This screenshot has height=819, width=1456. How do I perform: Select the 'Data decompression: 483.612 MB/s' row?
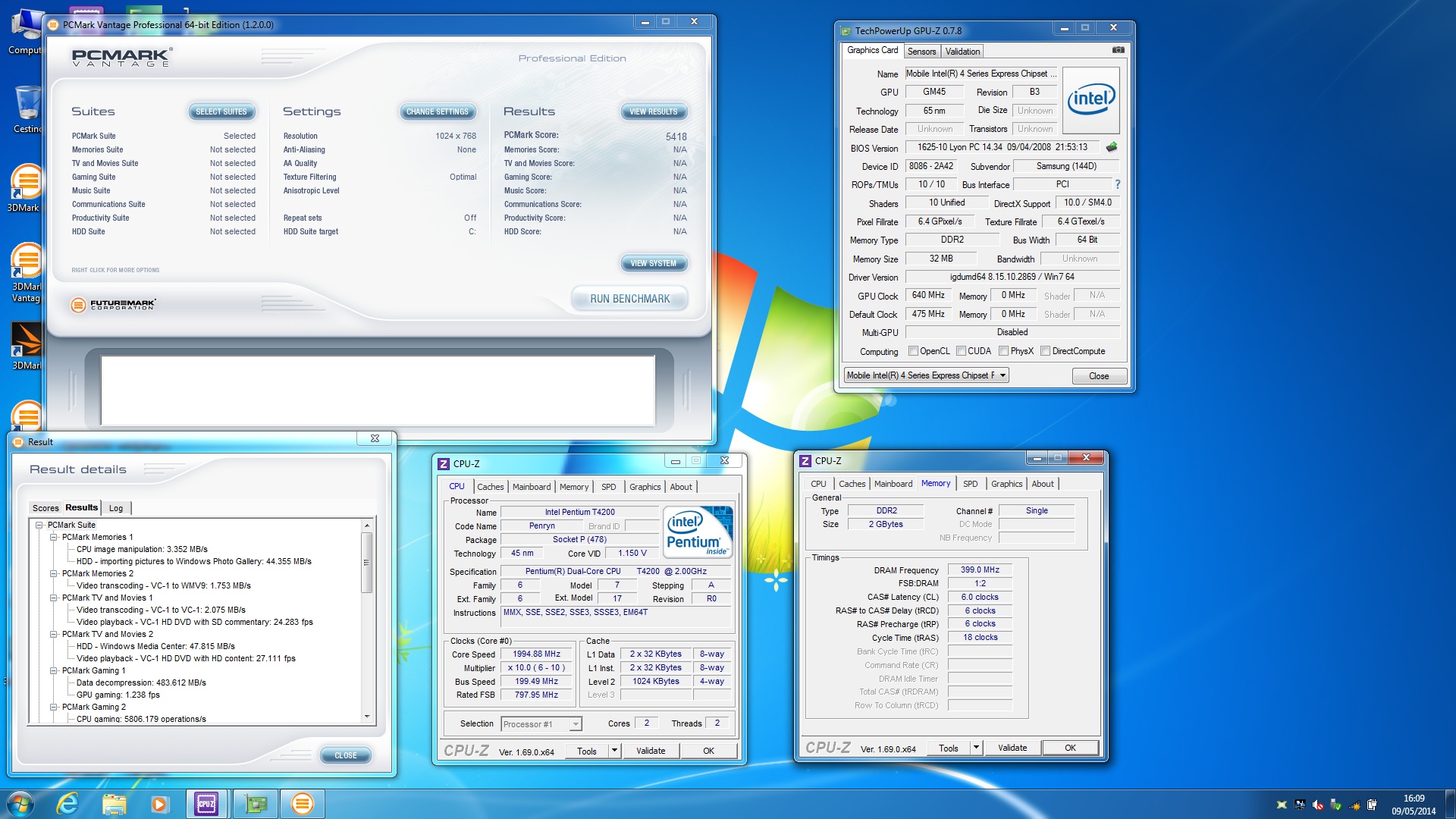tap(141, 682)
